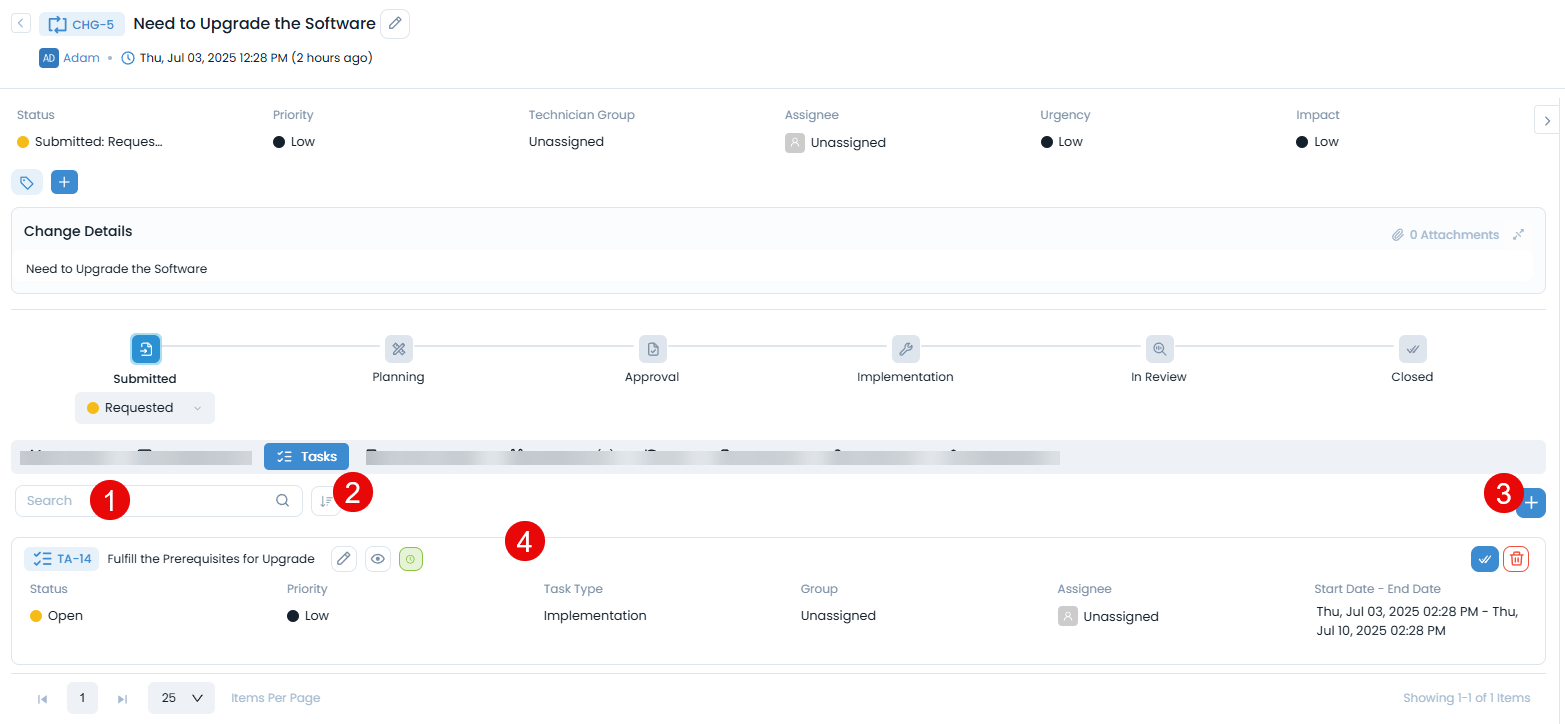This screenshot has height=724, width=1565.
Task: Add a new task with the plus button
Action: coord(1530,503)
